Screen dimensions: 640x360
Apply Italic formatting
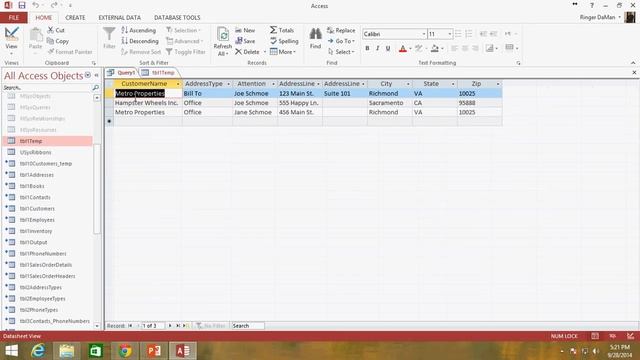(x=378, y=49)
